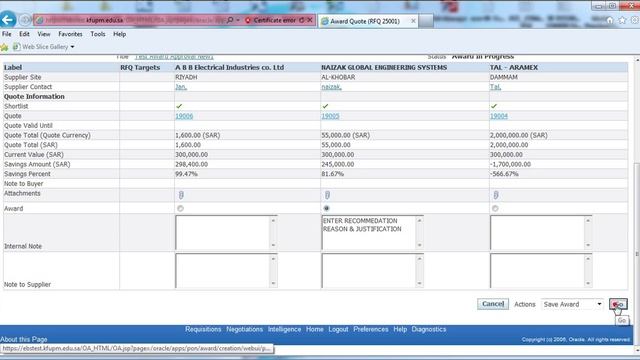
Task: Click the address bar search magnifier icon
Action: [230, 20]
